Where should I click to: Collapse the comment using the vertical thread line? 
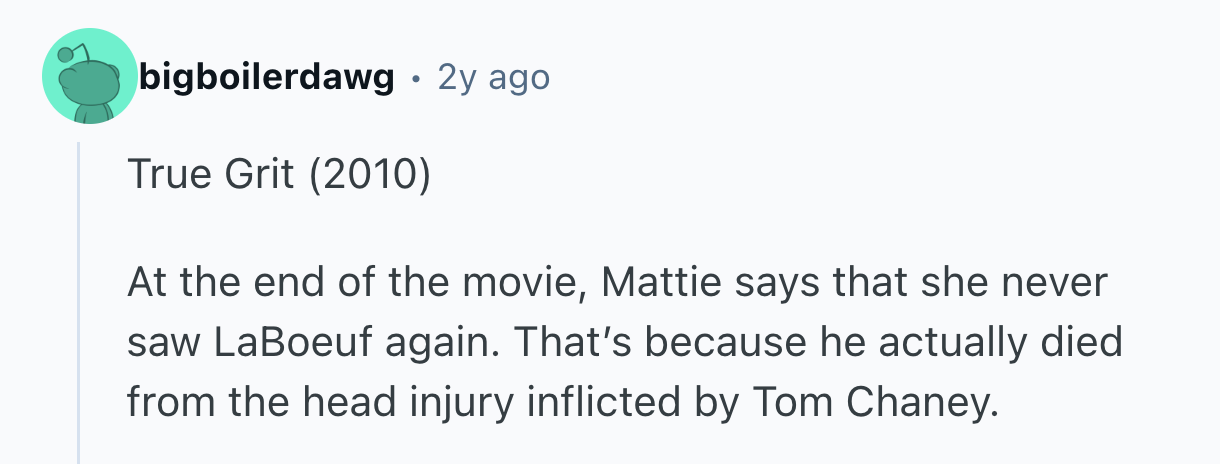click(x=79, y=300)
